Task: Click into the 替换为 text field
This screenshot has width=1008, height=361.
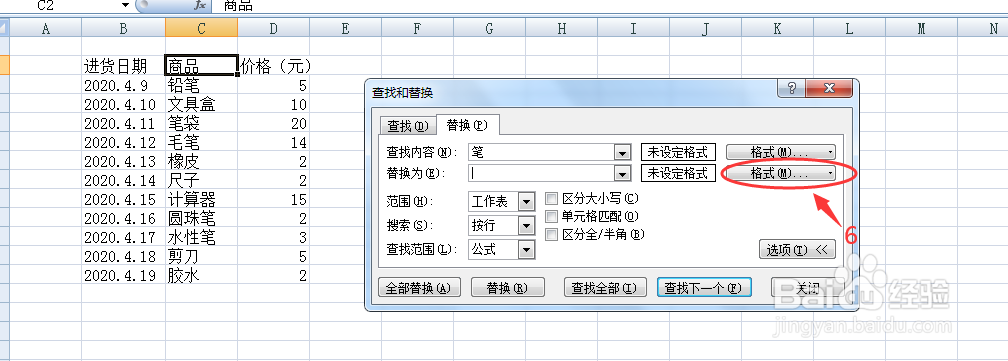Action: coord(541,173)
